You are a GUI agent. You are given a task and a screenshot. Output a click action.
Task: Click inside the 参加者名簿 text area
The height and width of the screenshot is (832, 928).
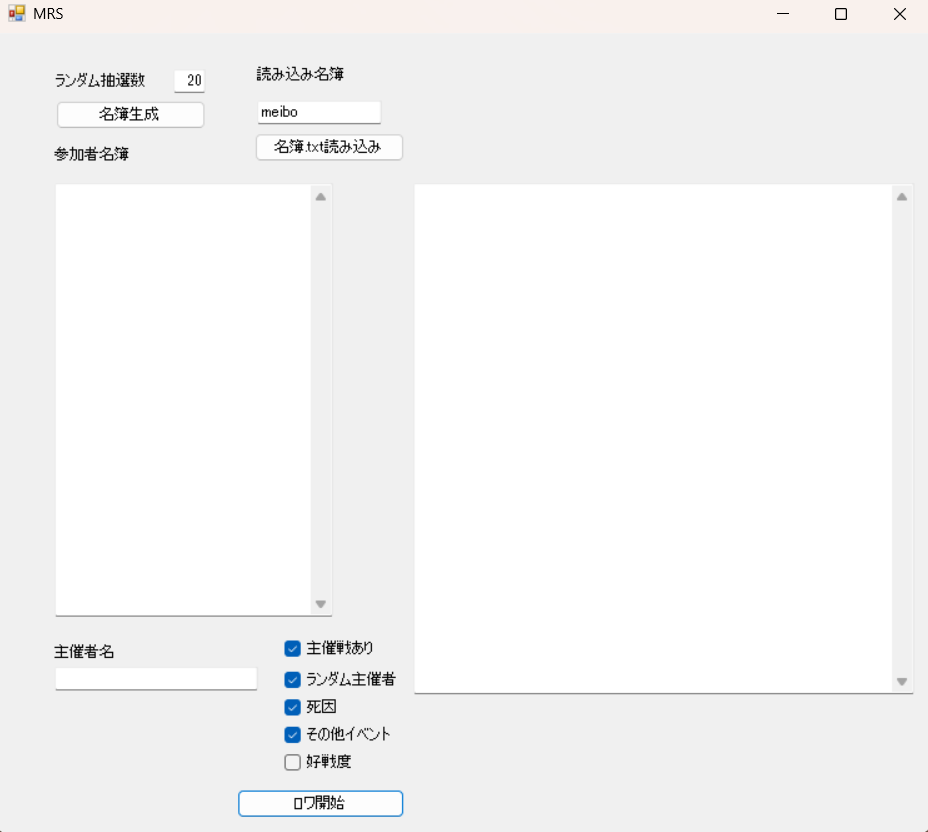183,399
